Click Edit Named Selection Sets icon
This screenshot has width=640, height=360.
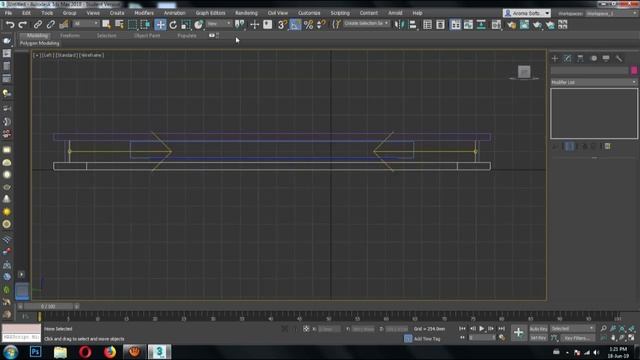pyautogui.click(x=336, y=24)
